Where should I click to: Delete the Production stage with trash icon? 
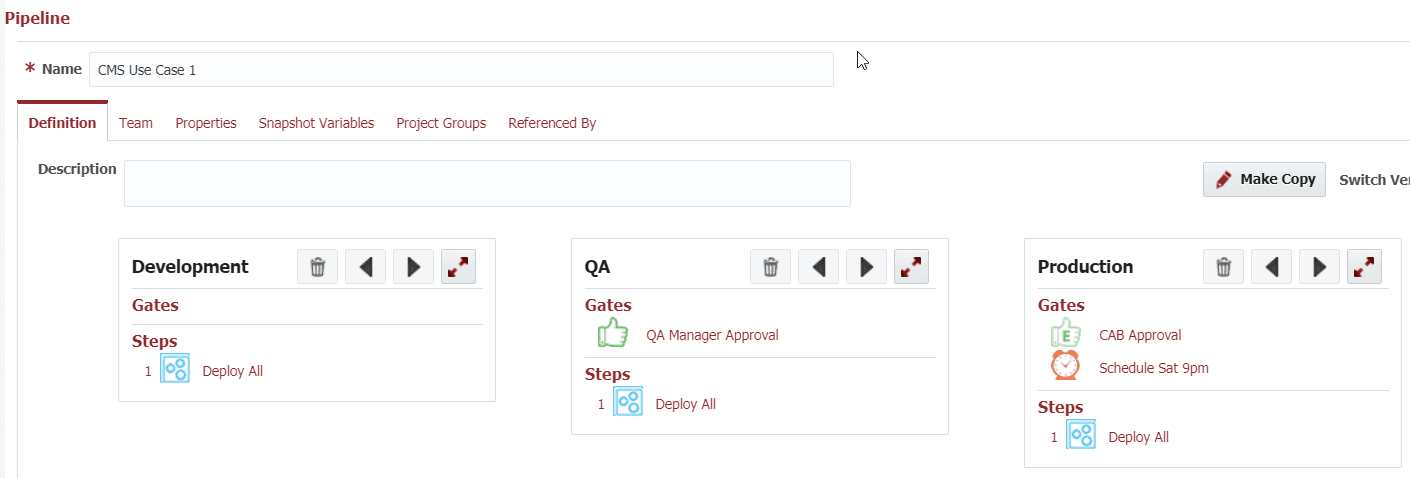(x=1224, y=267)
